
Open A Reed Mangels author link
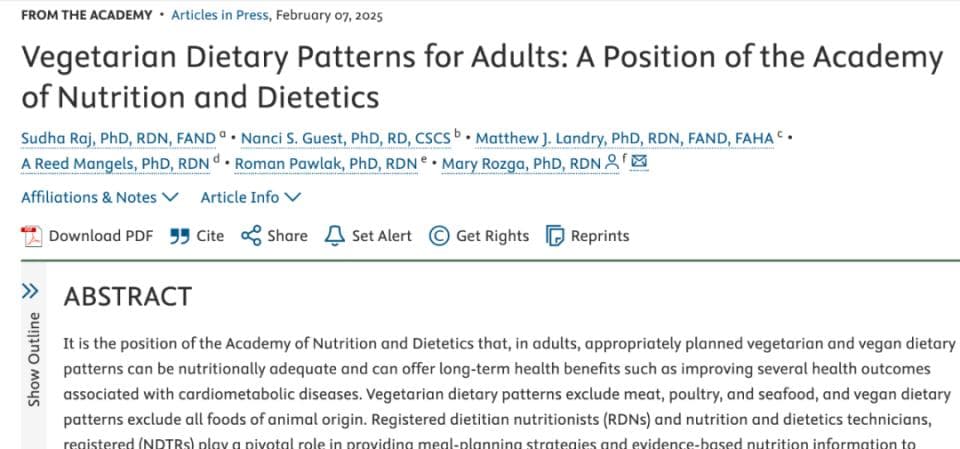[115, 164]
